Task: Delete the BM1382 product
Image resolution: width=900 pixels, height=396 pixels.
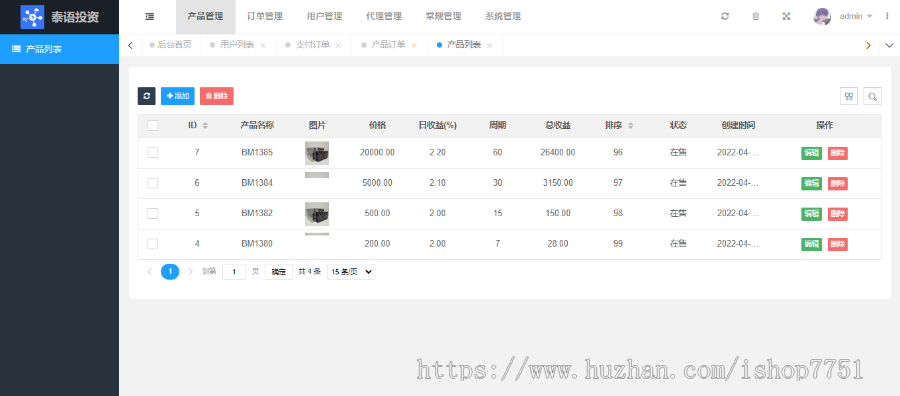Action: (838, 214)
